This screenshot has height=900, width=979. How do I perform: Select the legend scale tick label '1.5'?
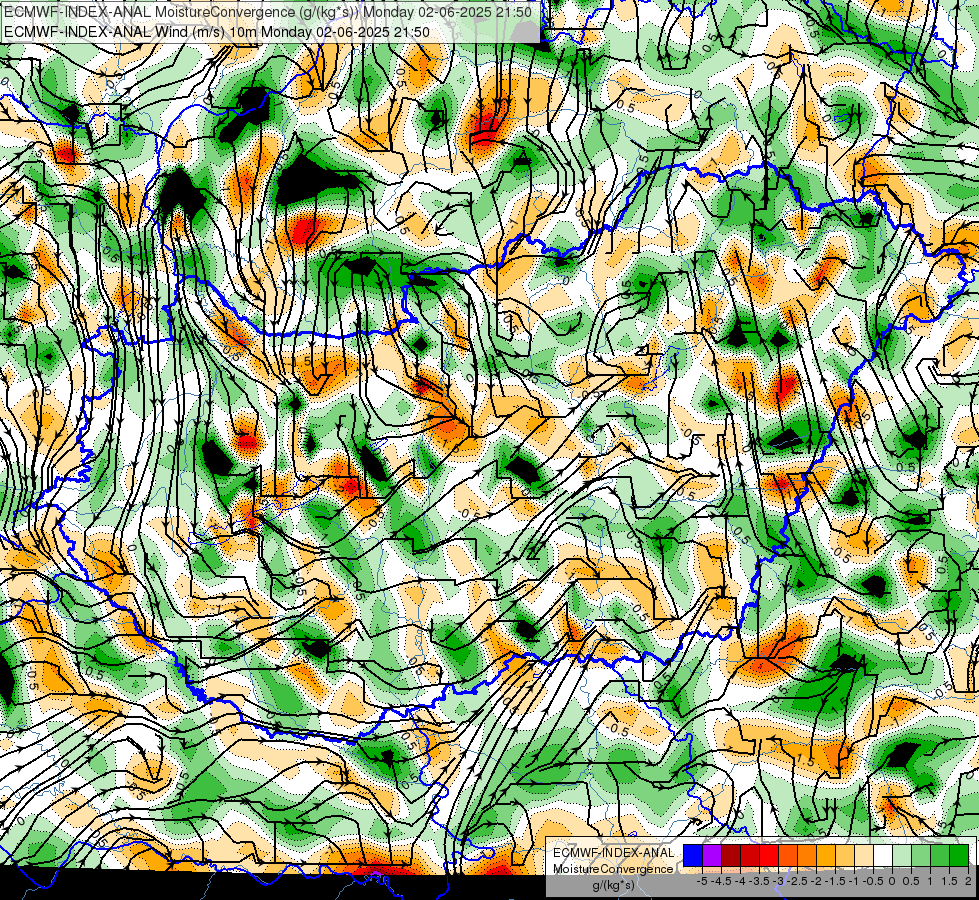(948, 881)
